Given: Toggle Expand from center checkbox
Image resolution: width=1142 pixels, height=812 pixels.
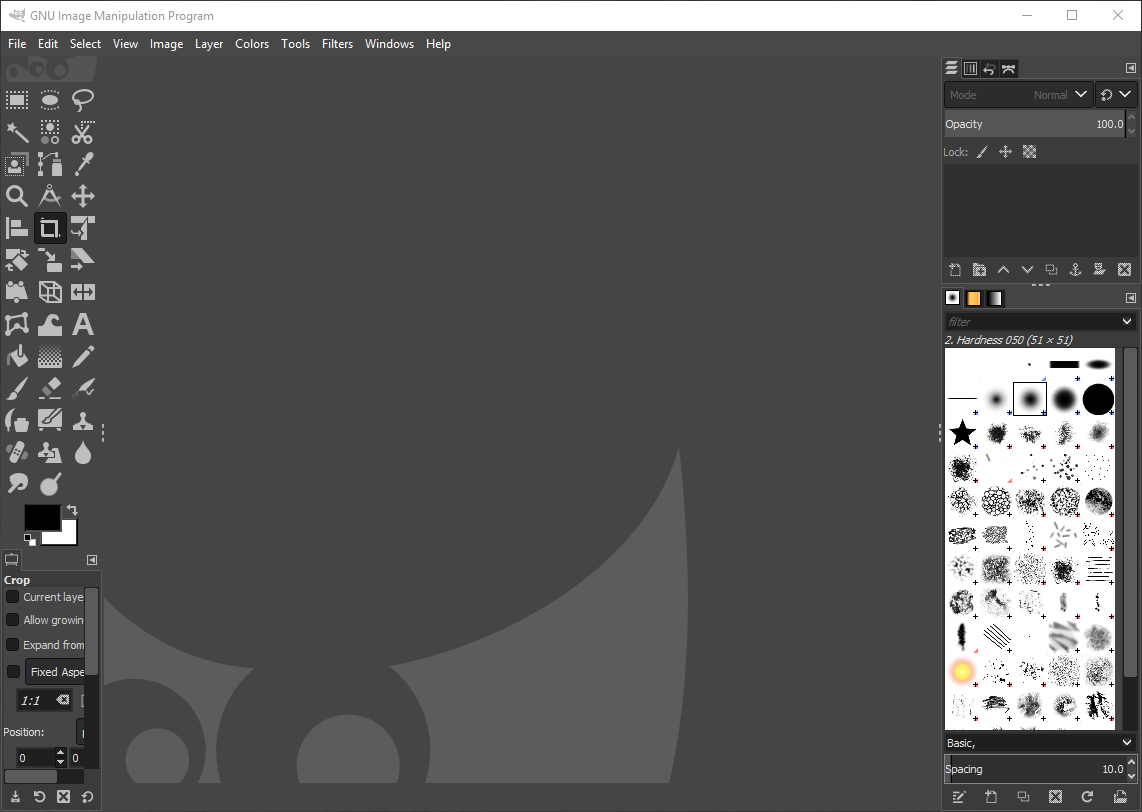Looking at the screenshot, I should (12, 645).
